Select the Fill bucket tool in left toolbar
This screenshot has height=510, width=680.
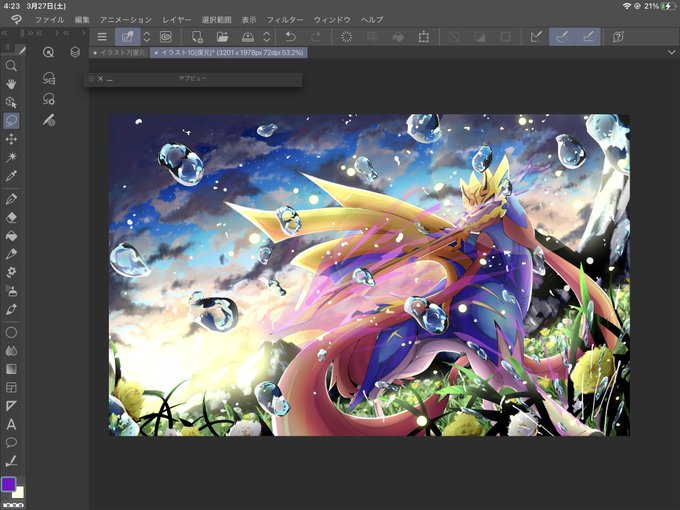click(11, 235)
